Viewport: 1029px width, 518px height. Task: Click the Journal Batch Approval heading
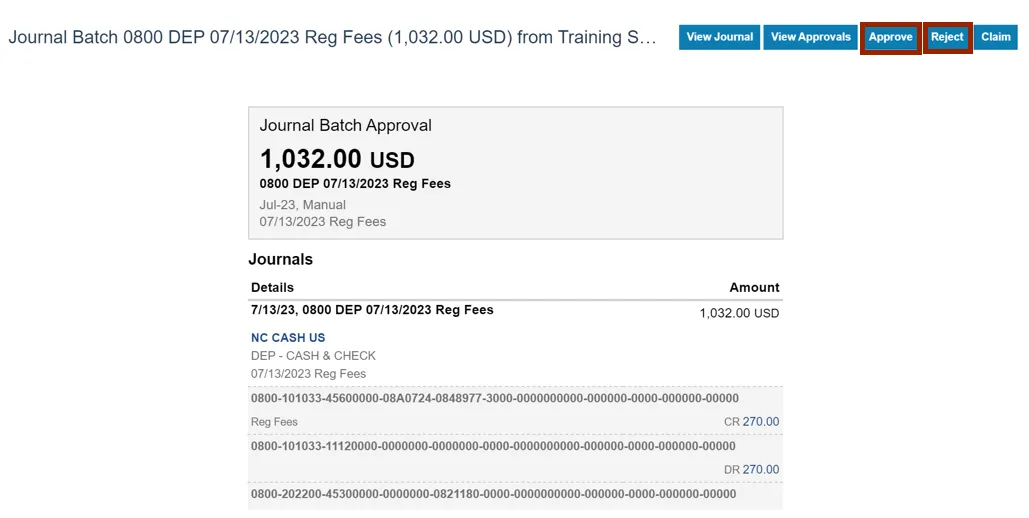coord(345,126)
